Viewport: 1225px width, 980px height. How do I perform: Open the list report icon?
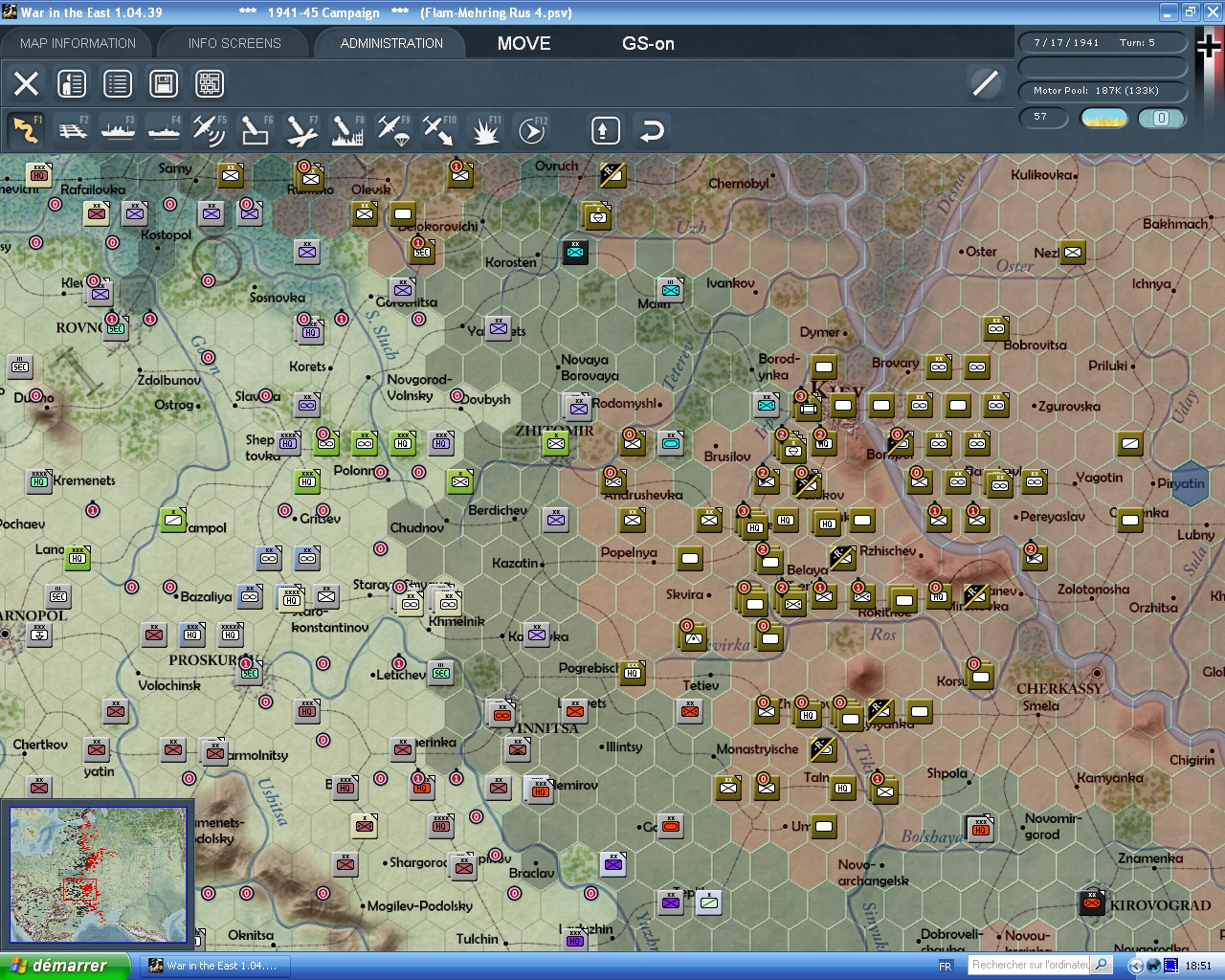(x=118, y=83)
